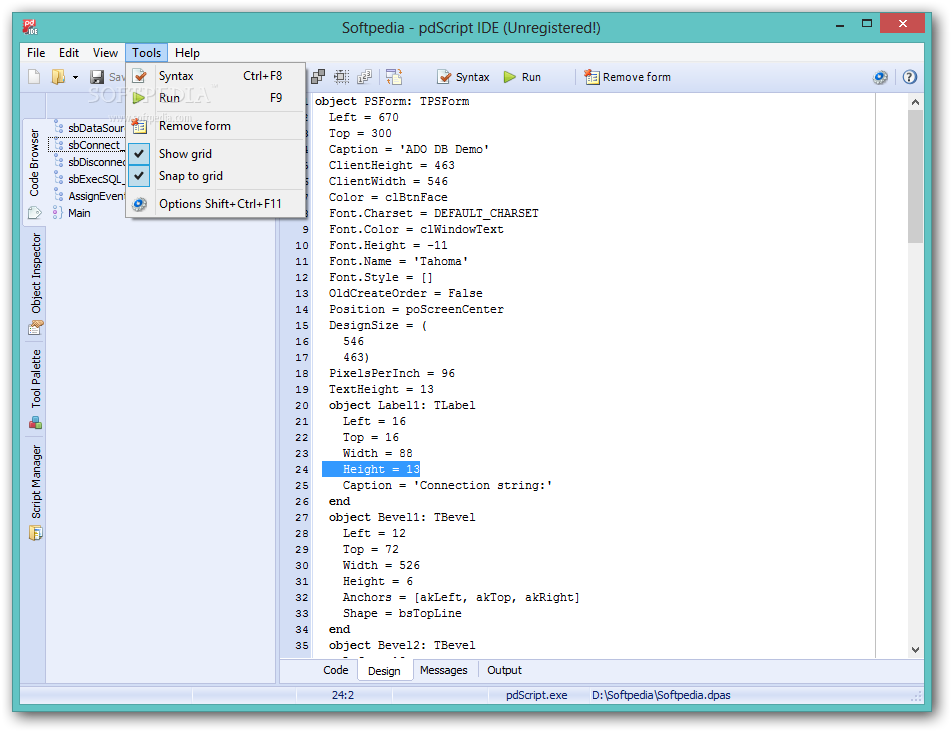Click the line Shape = bsTopLine
Screen dimensions: 952x732
(x=402, y=613)
